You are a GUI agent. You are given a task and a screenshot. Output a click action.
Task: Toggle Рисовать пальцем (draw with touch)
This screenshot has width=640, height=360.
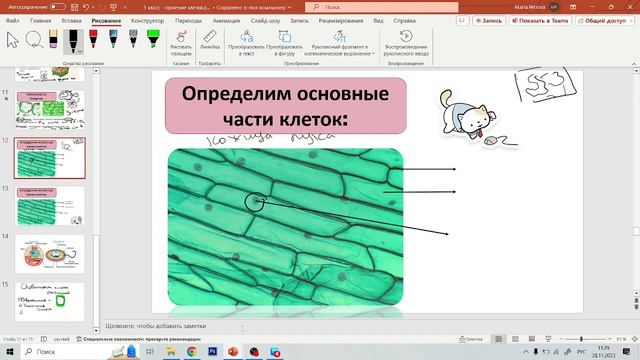(x=181, y=43)
